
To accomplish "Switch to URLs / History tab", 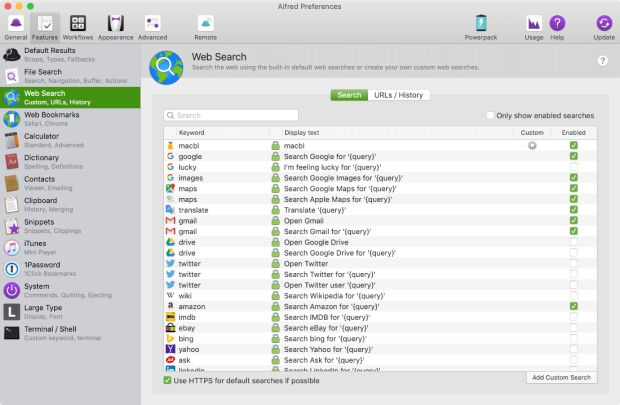I will click(399, 95).
